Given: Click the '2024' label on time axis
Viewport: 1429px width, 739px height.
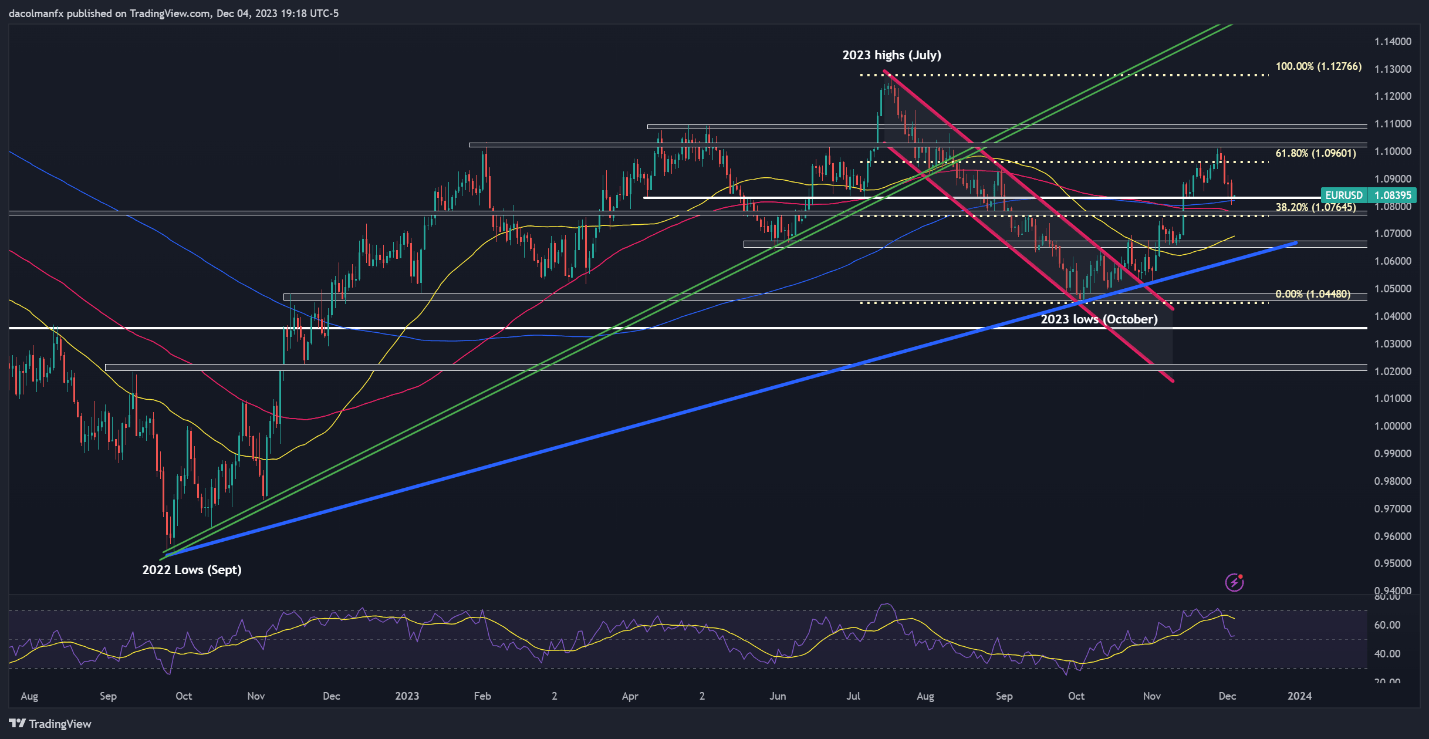Looking at the screenshot, I should 1299,694.
